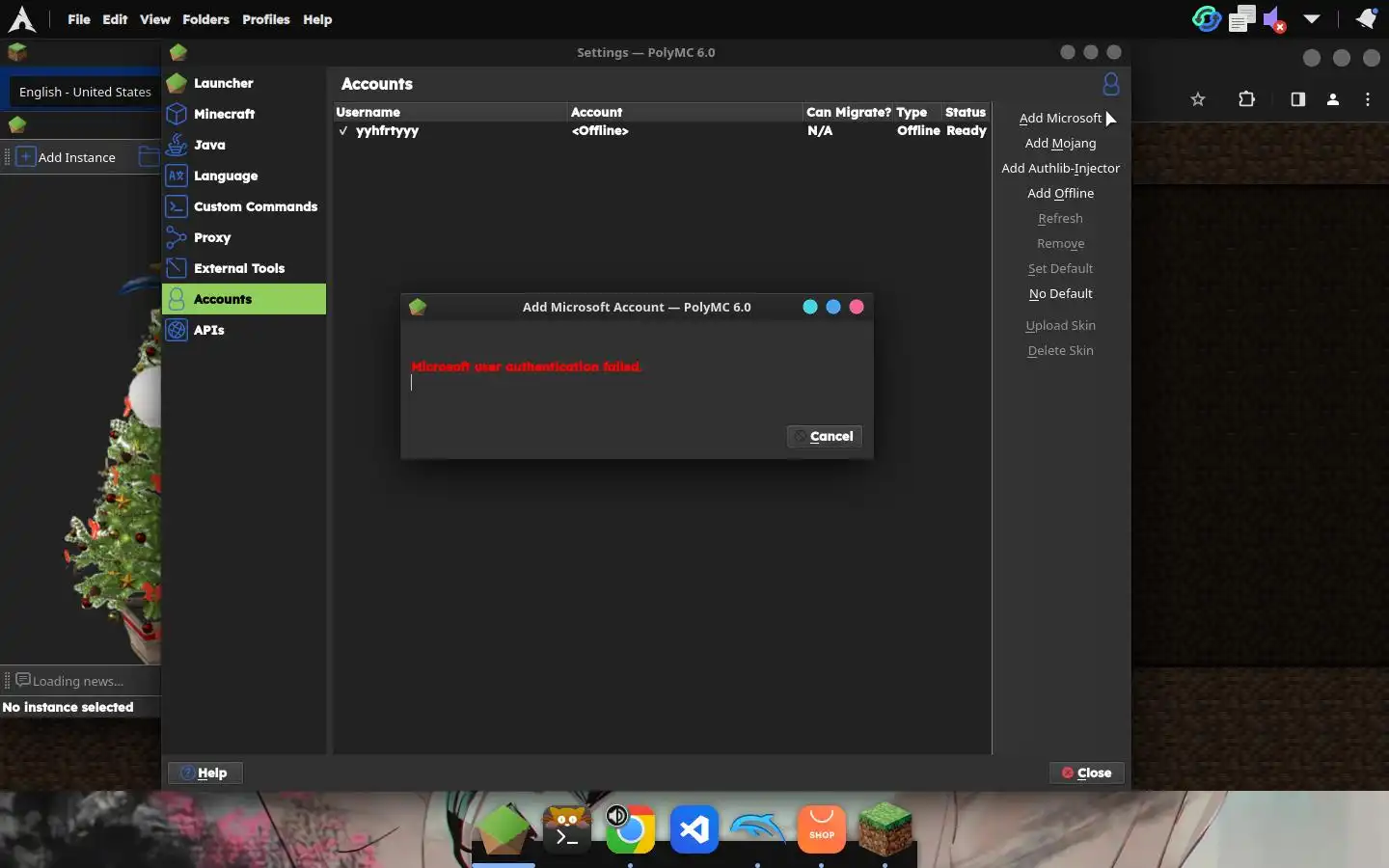1389x868 pixels.
Task: Click the Custom Commands terminal icon
Action: tap(177, 206)
